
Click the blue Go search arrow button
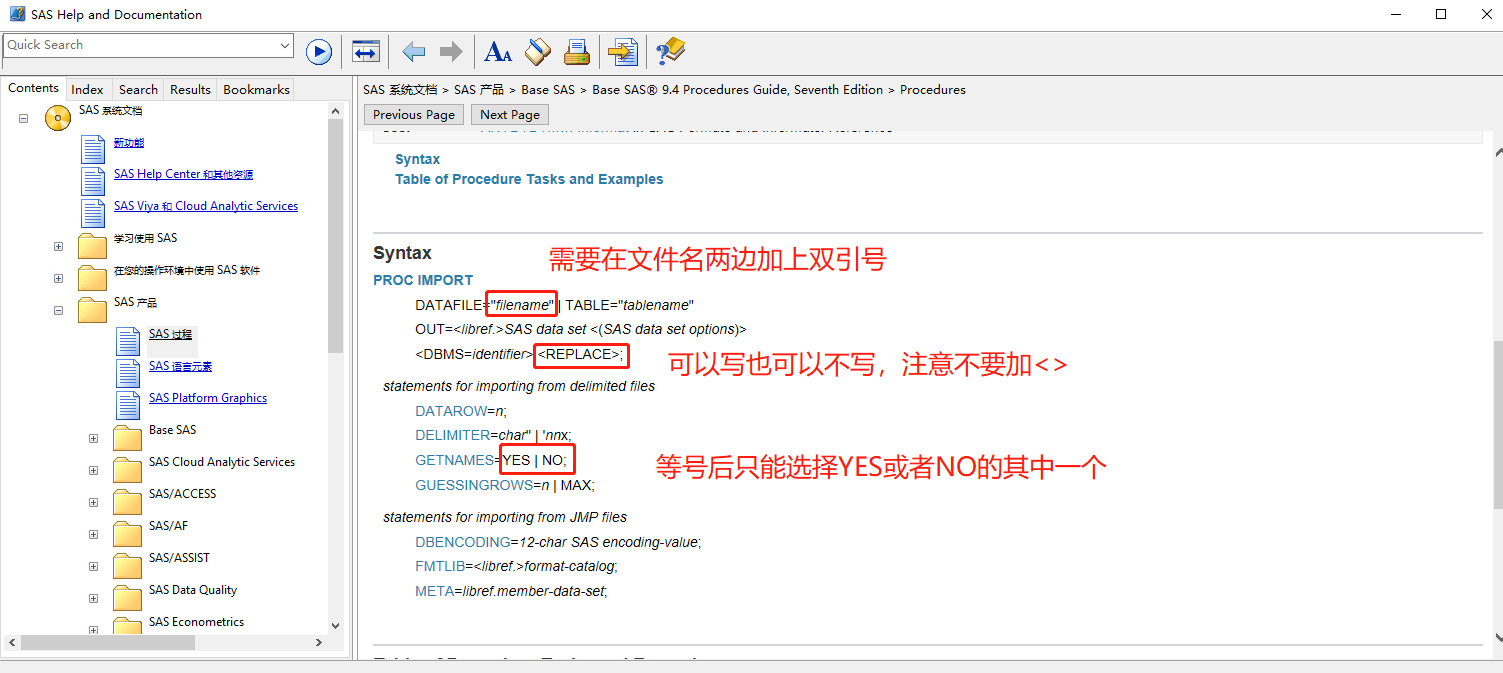[x=319, y=52]
